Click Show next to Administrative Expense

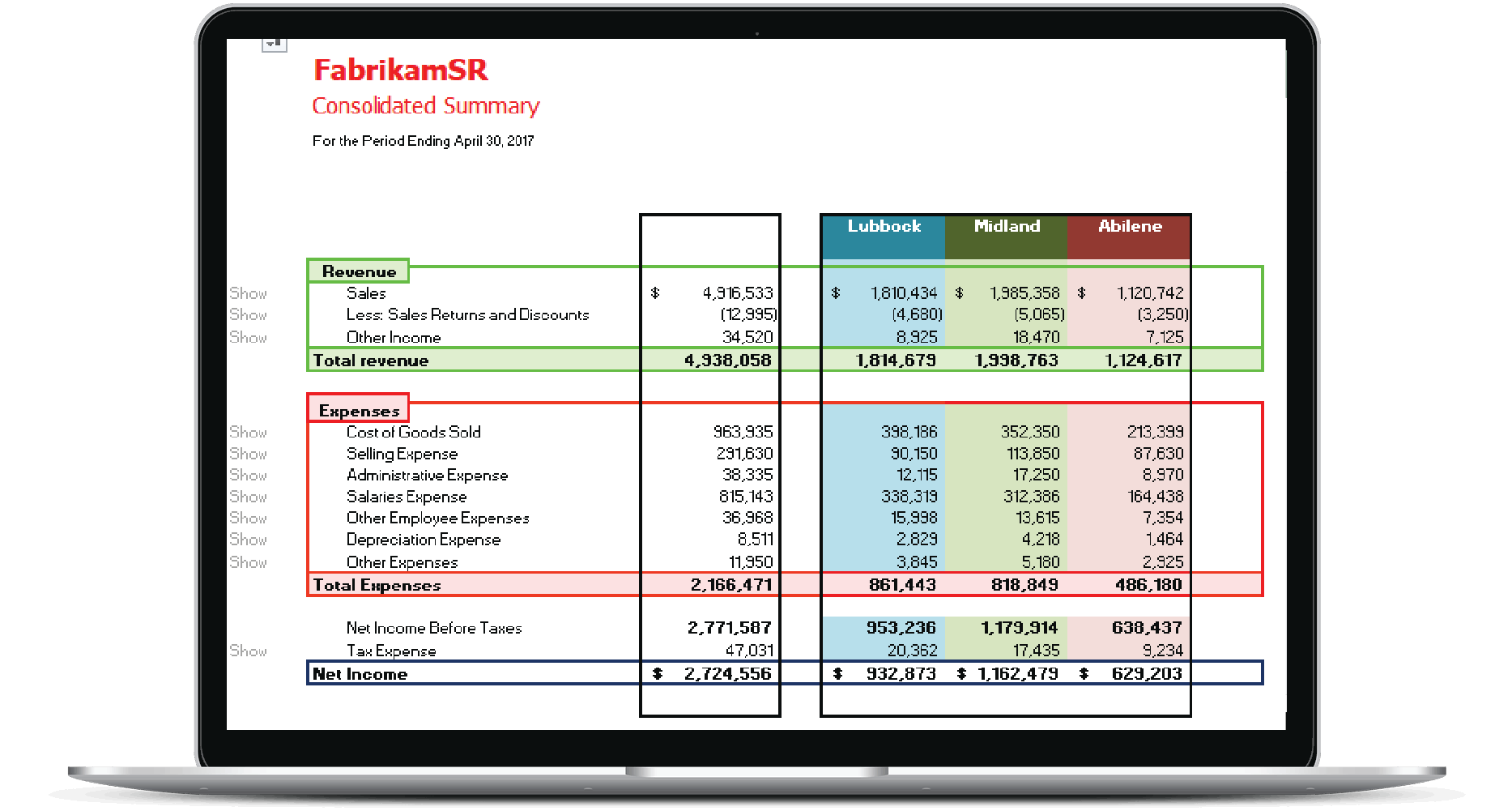248,475
